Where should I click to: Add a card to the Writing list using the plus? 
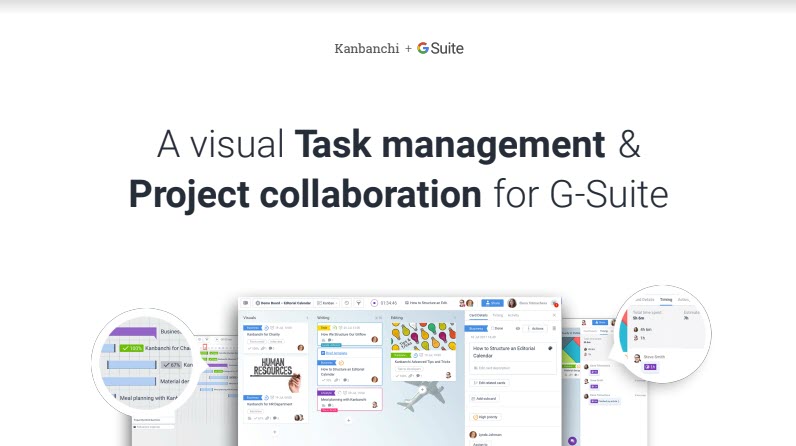pyautogui.click(x=349, y=421)
